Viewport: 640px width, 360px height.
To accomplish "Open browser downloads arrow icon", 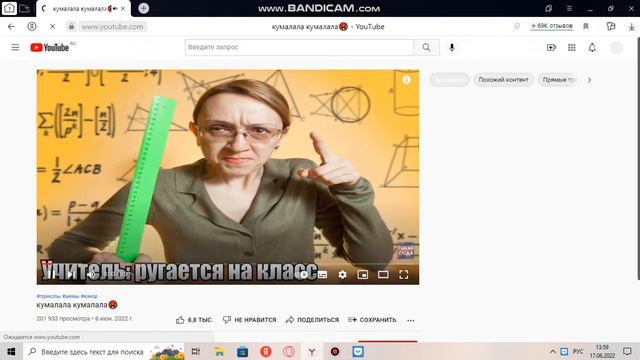I will tap(631, 27).
